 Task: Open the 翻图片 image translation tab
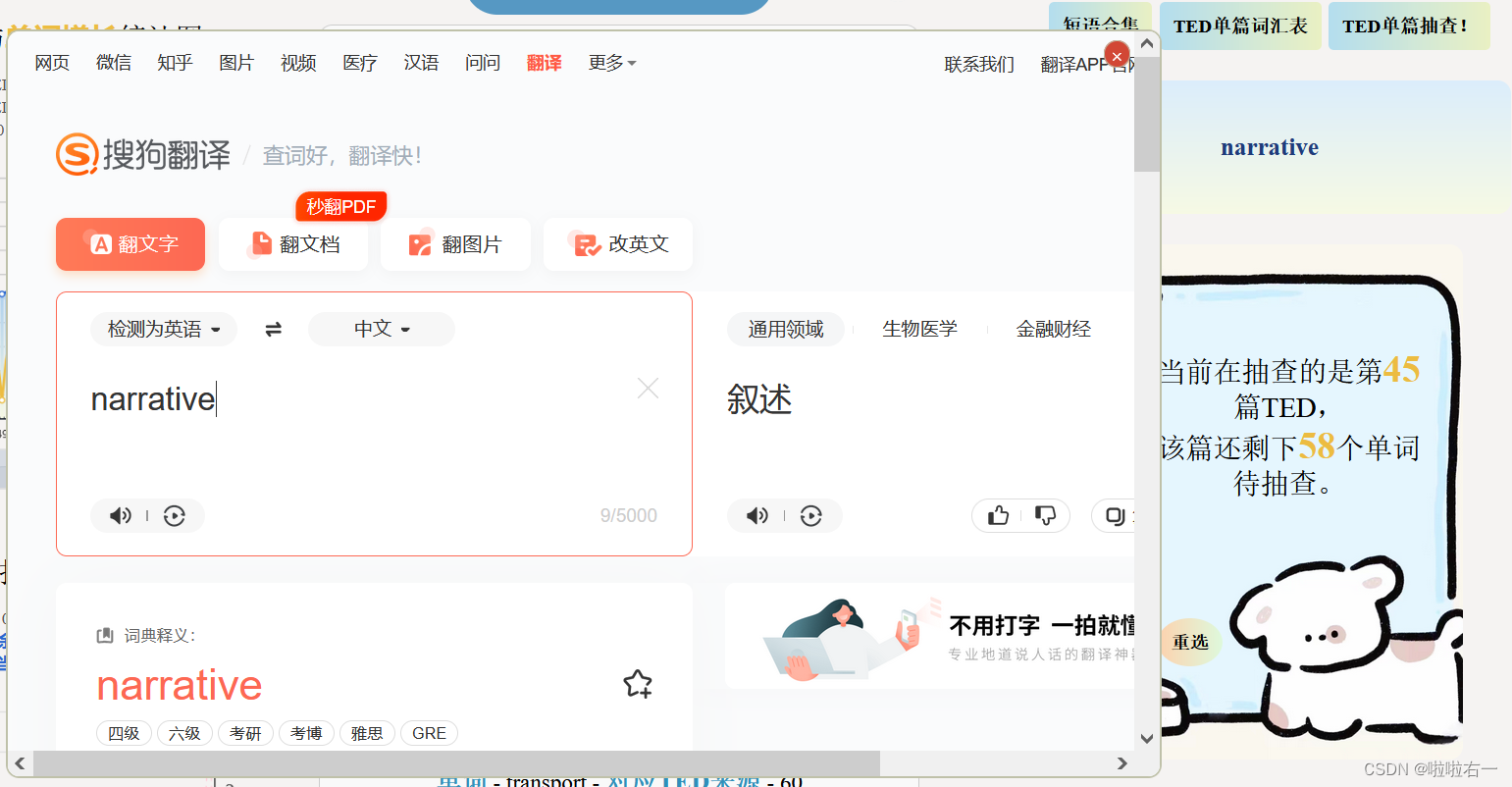pyautogui.click(x=456, y=244)
